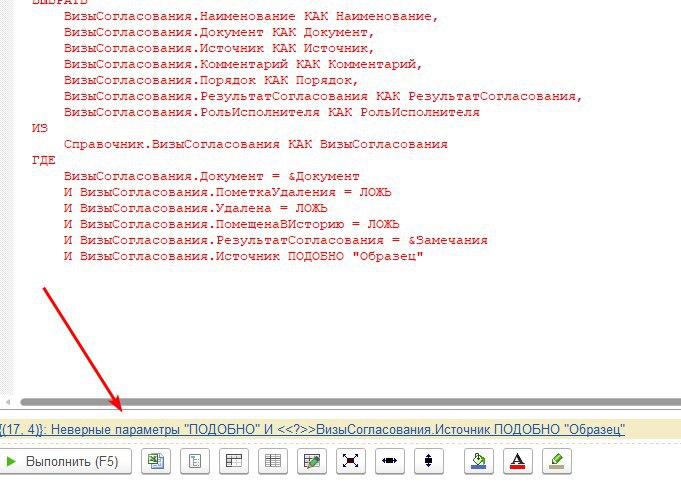Click the plain grid table icon

point(273,461)
